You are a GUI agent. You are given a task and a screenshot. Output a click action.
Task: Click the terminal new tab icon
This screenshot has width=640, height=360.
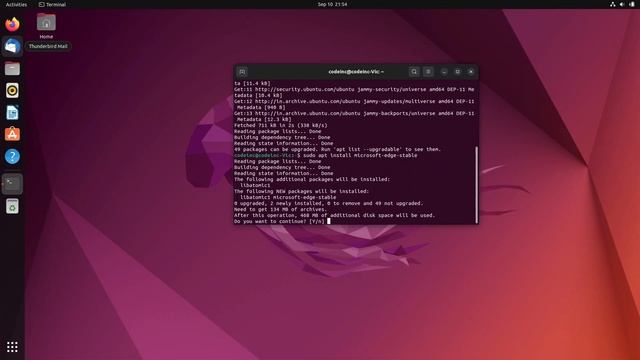pos(242,72)
